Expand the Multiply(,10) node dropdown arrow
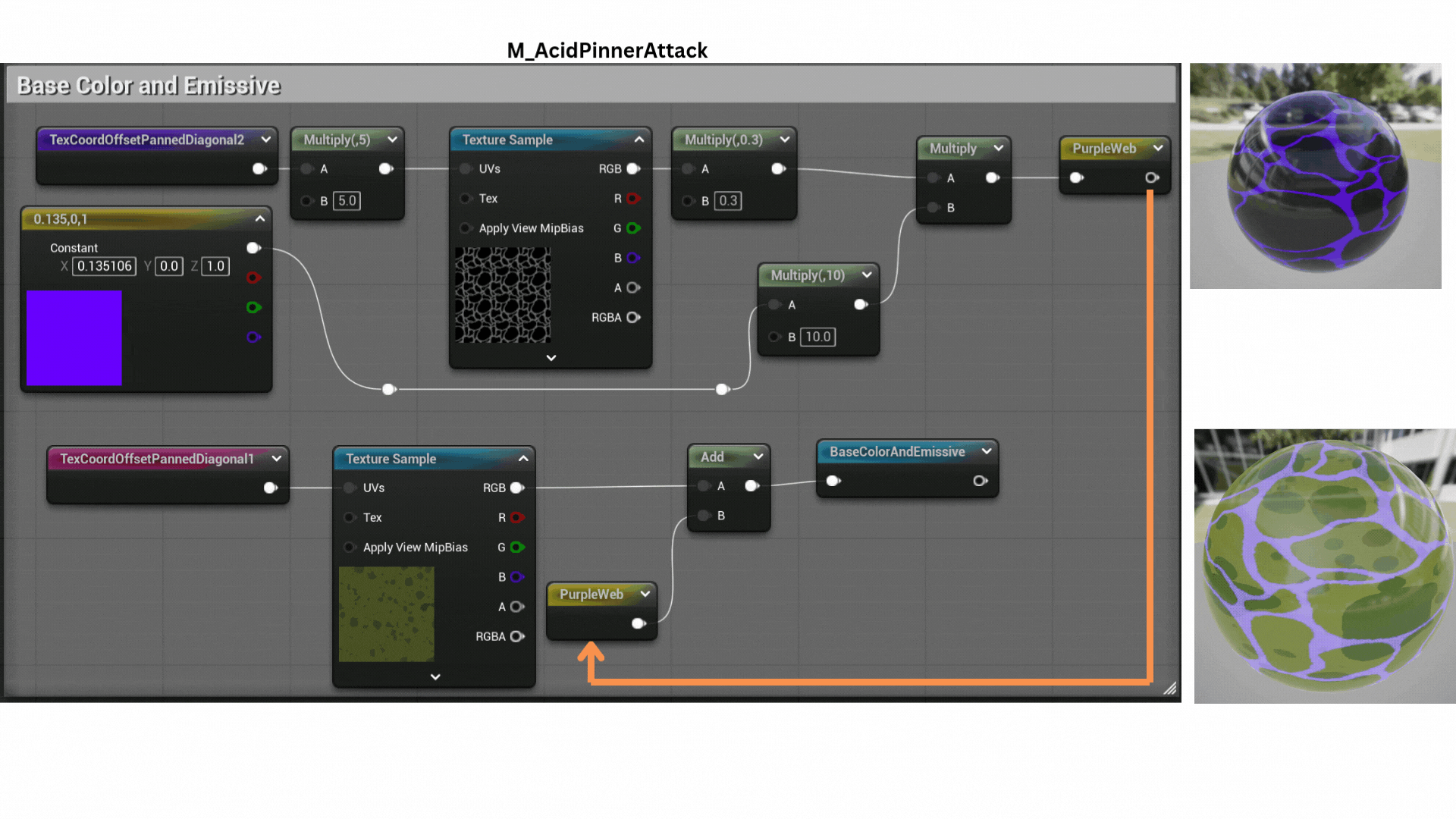1456x819 pixels. tap(867, 275)
